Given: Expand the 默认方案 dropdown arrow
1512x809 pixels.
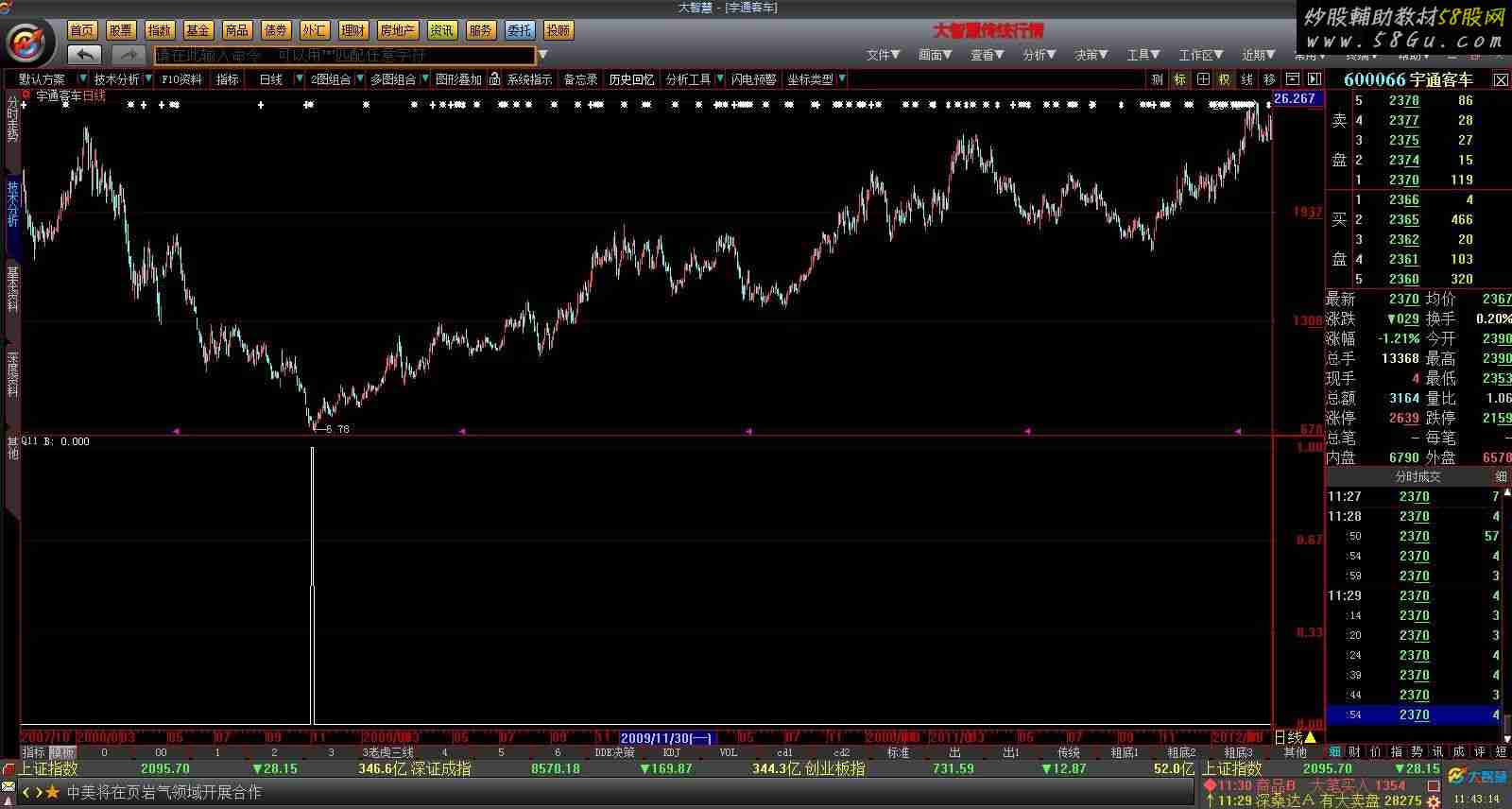Looking at the screenshot, I should tap(83, 78).
